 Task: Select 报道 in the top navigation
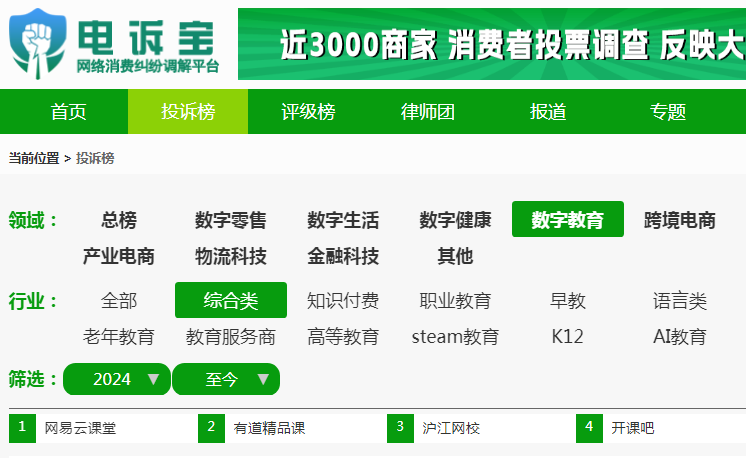[x=548, y=112]
